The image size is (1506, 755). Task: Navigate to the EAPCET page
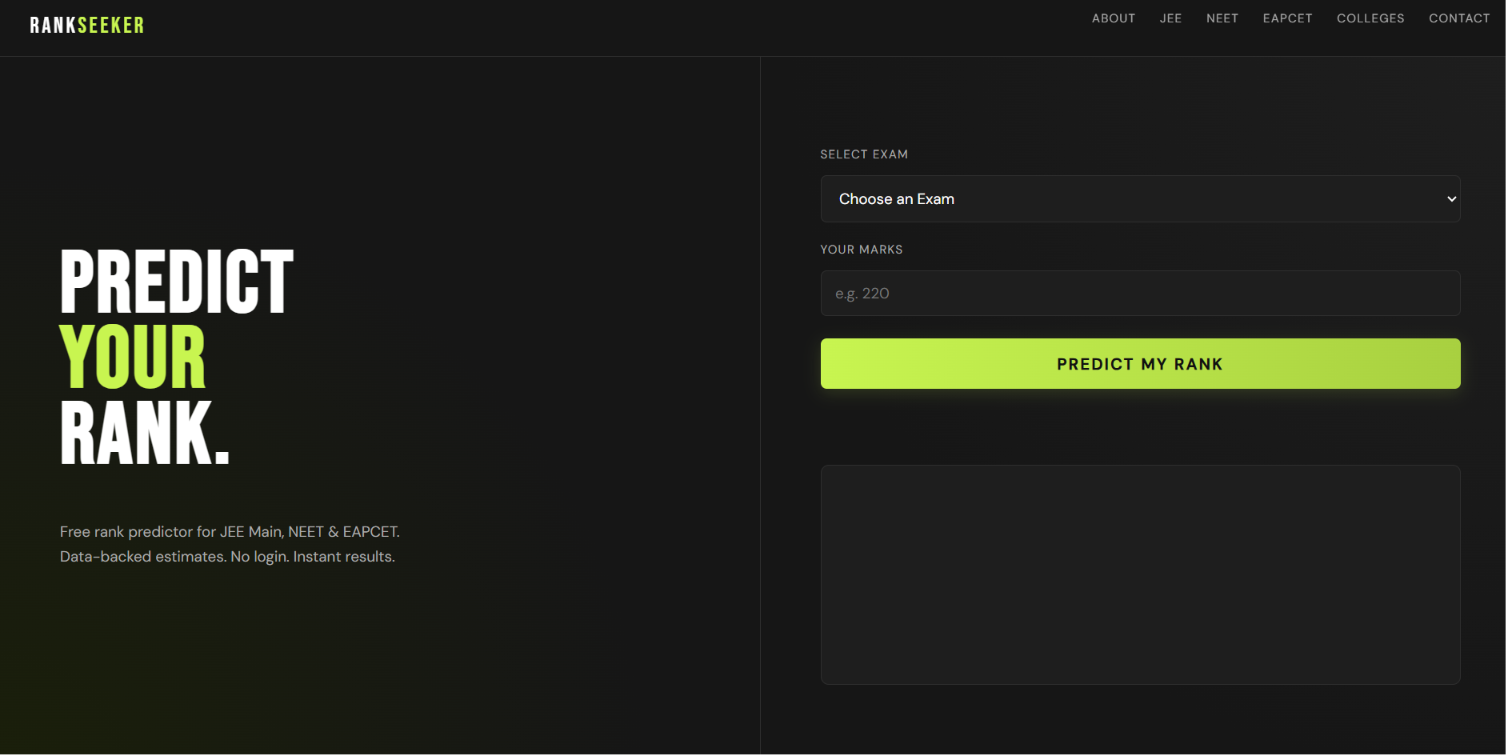(1287, 18)
